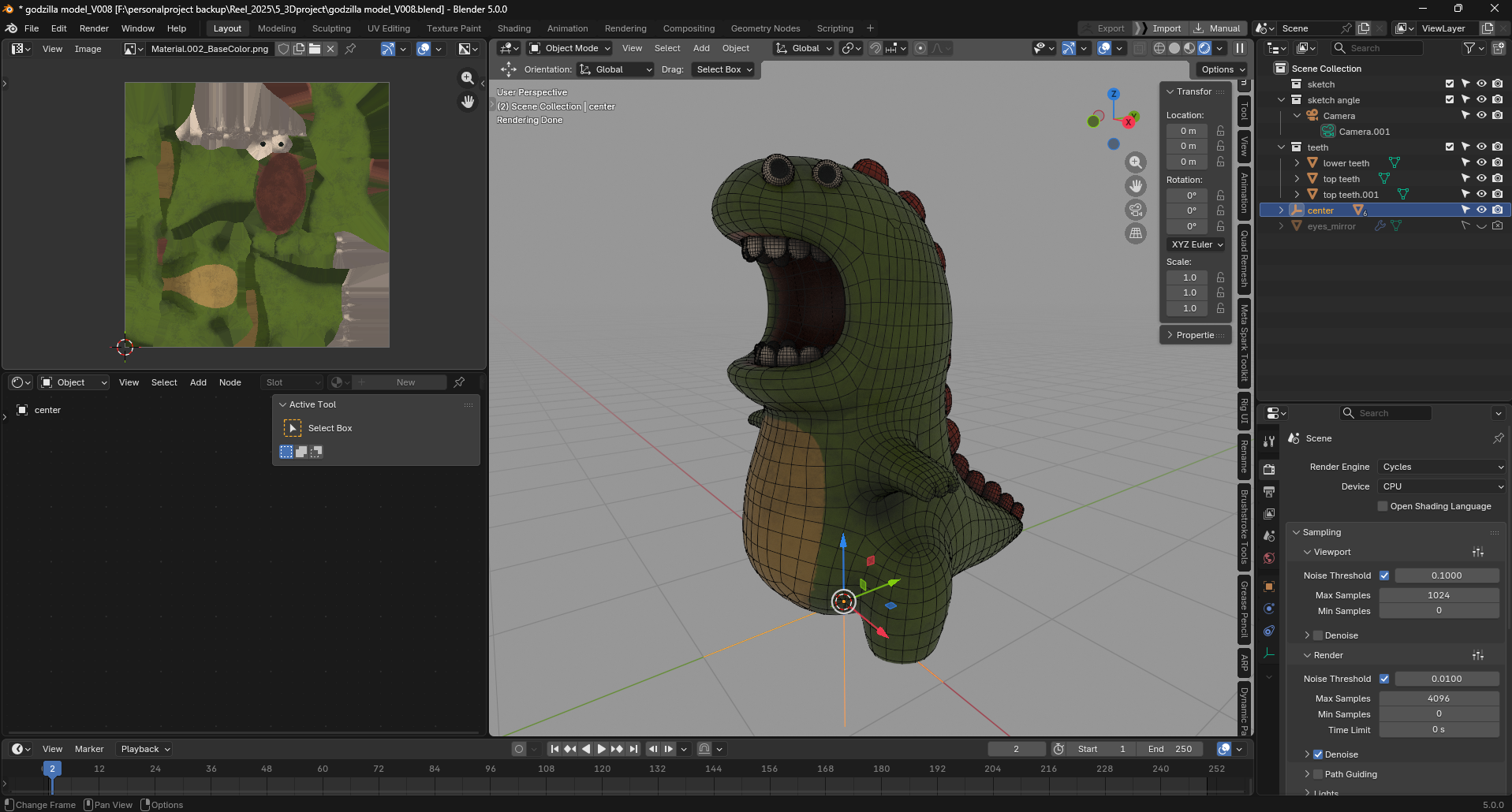This screenshot has width=1512, height=812.
Task: Click the viewport zoom magnifier icon
Action: coord(1136,162)
